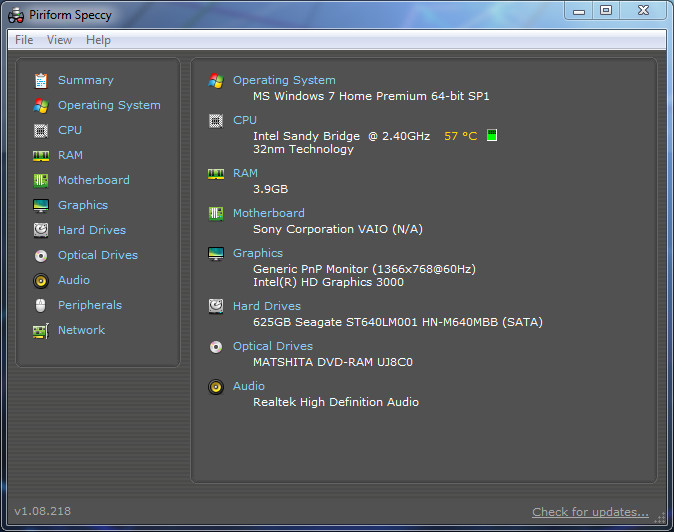Screen dimensions: 674x532
Task: Click the Network card icon in sidebar
Action: (x=41, y=331)
